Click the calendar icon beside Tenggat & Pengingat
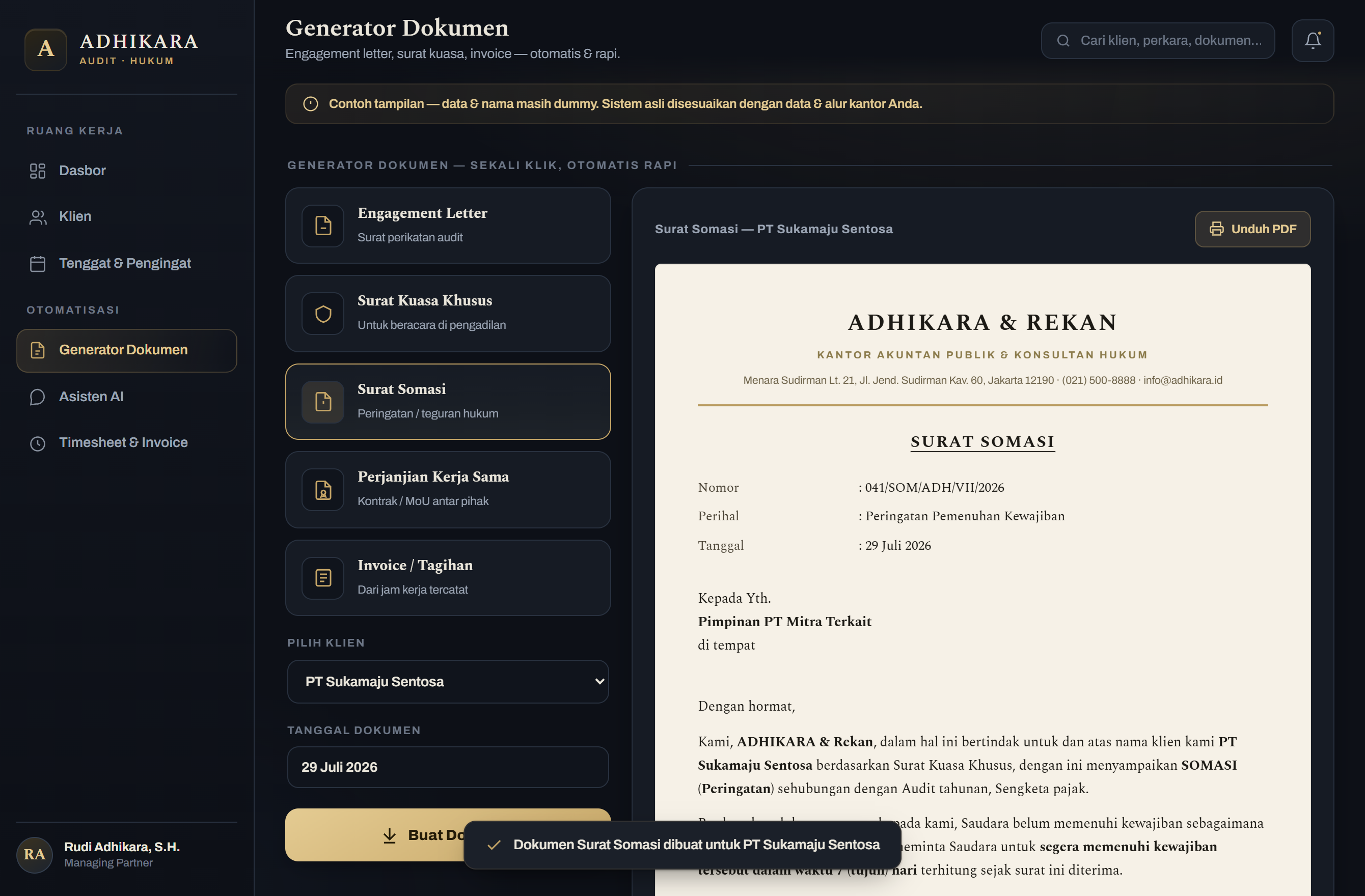Screen dimensions: 1365x896 click(x=37, y=264)
